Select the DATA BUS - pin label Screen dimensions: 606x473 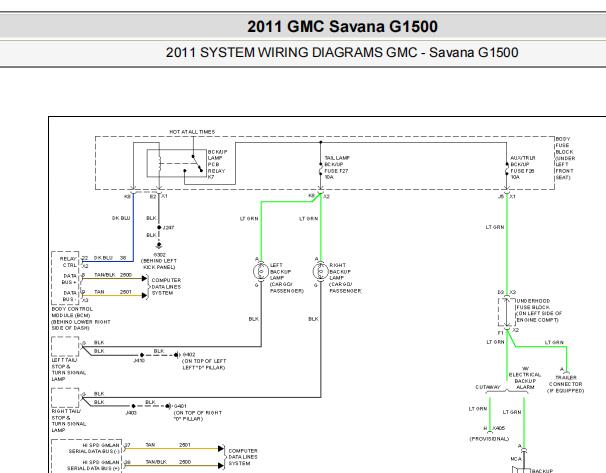(70, 296)
